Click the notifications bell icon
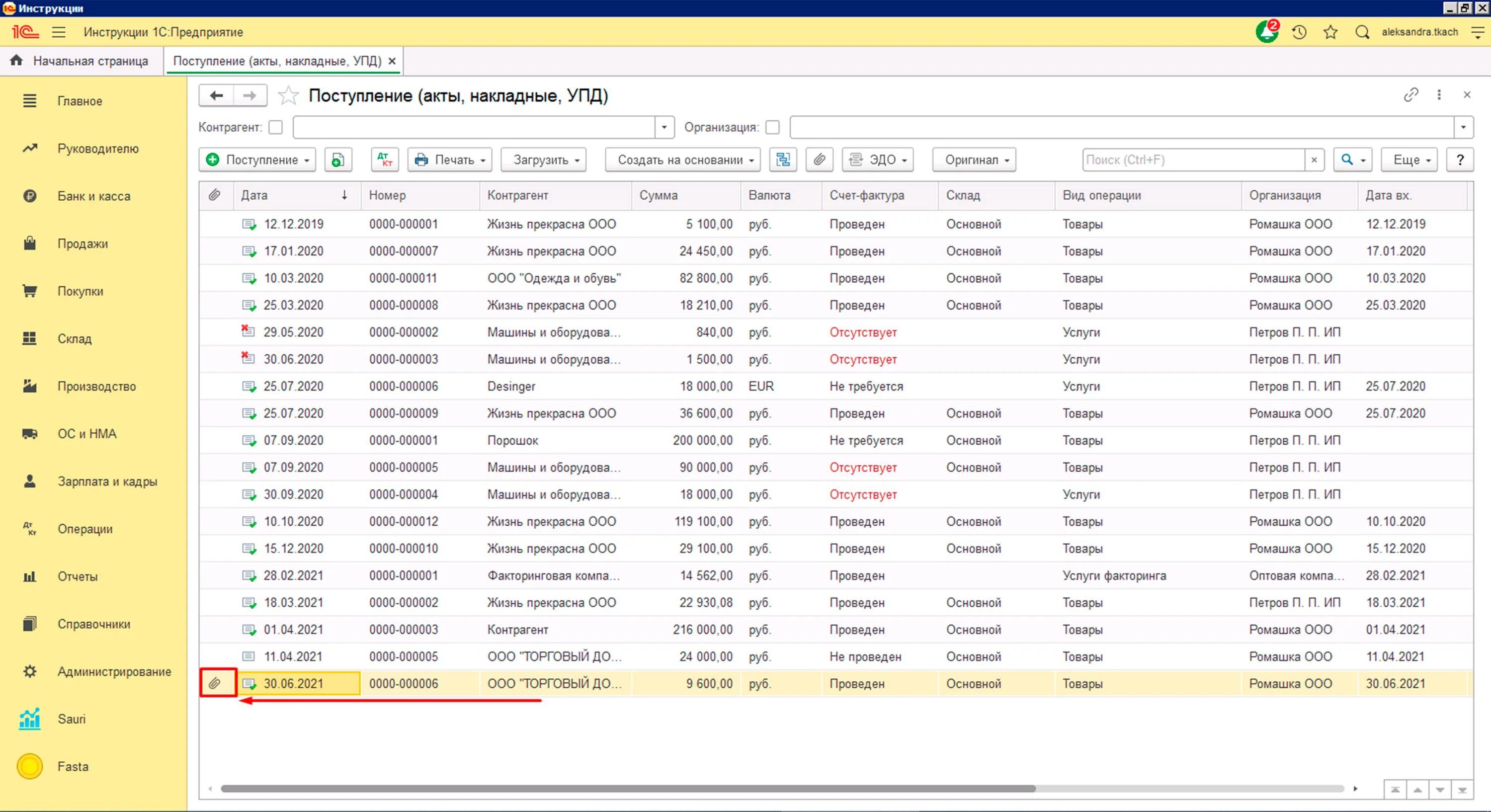Image resolution: width=1491 pixels, height=812 pixels. point(1266,32)
